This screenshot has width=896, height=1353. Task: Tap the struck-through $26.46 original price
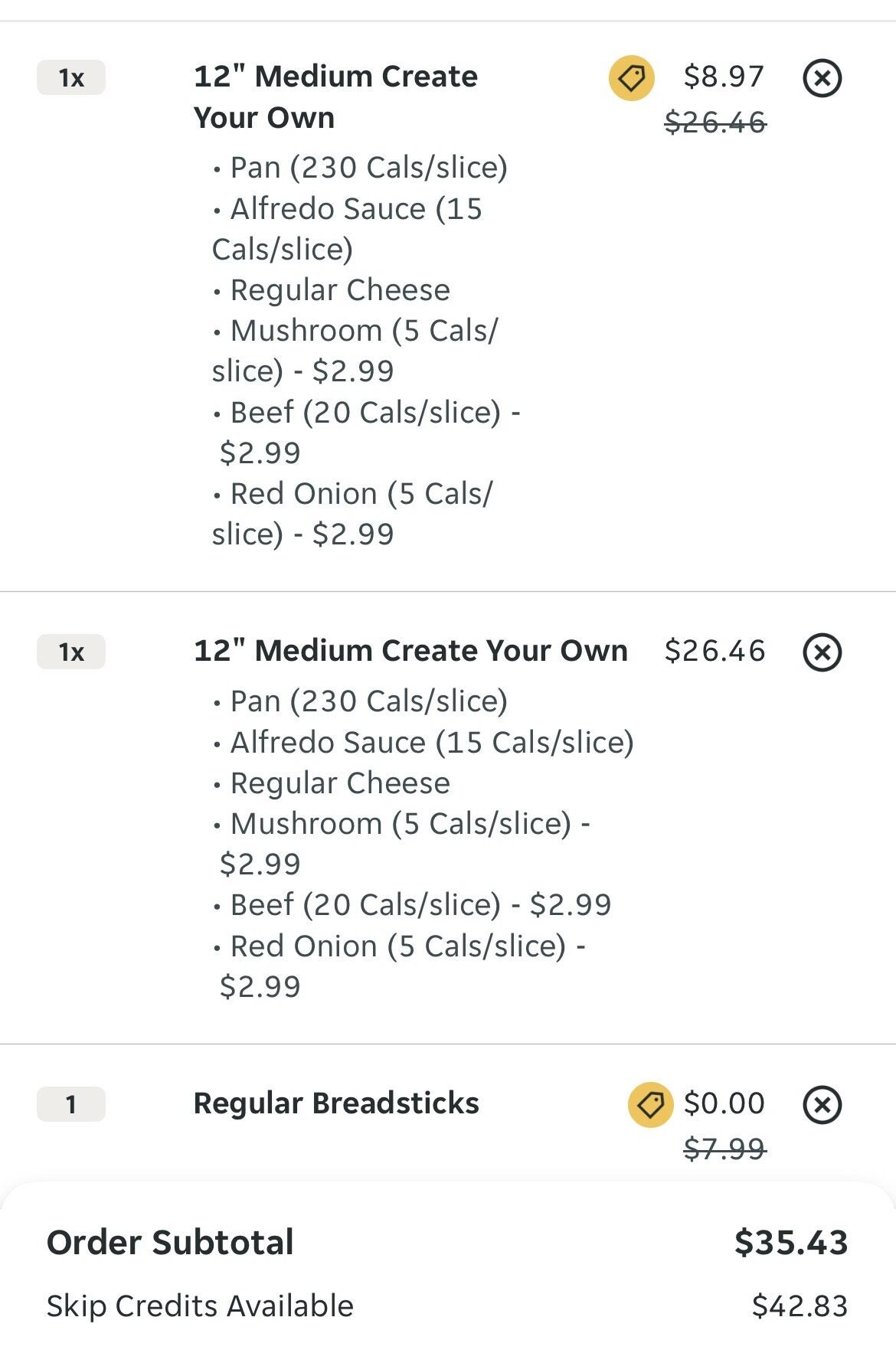715,122
